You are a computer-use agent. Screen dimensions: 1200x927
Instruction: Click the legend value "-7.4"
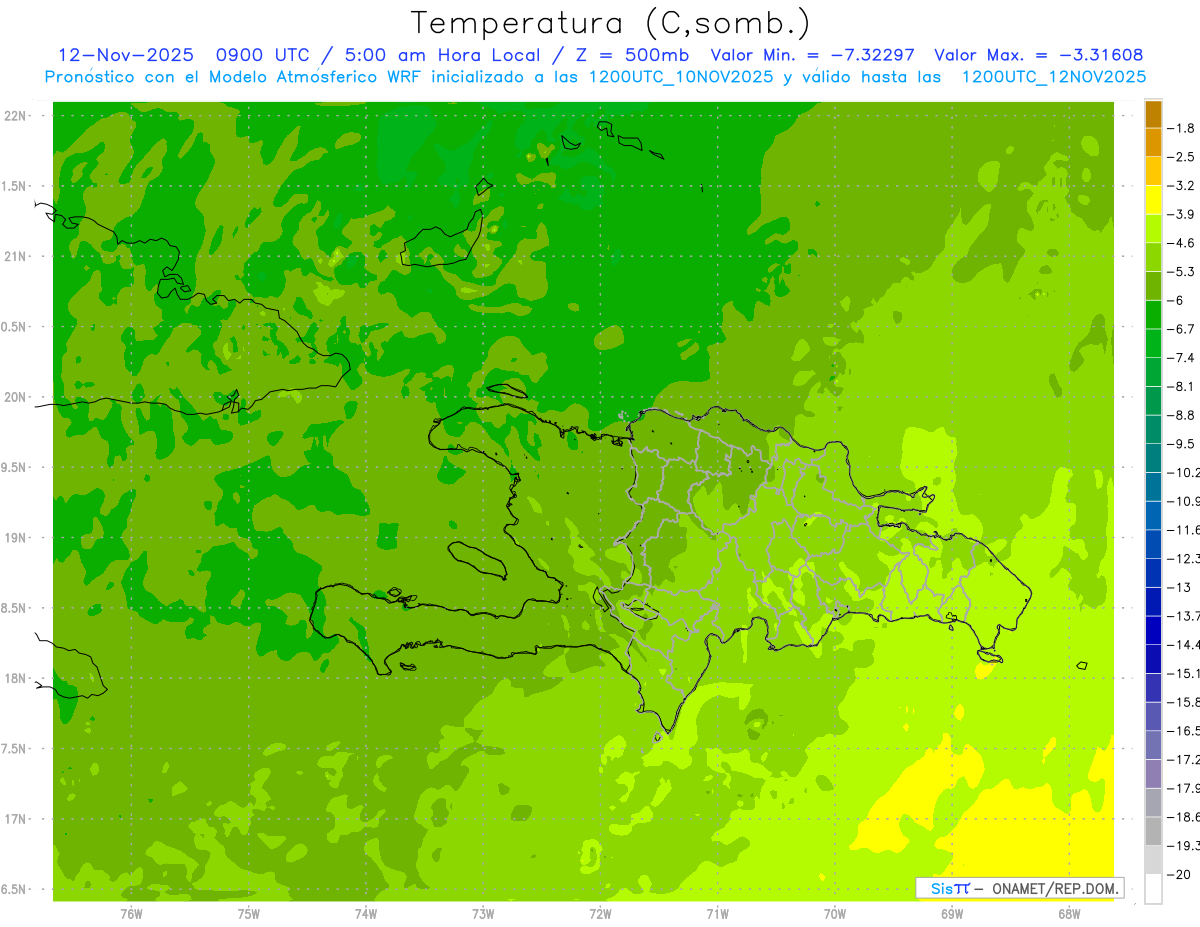click(x=1182, y=358)
